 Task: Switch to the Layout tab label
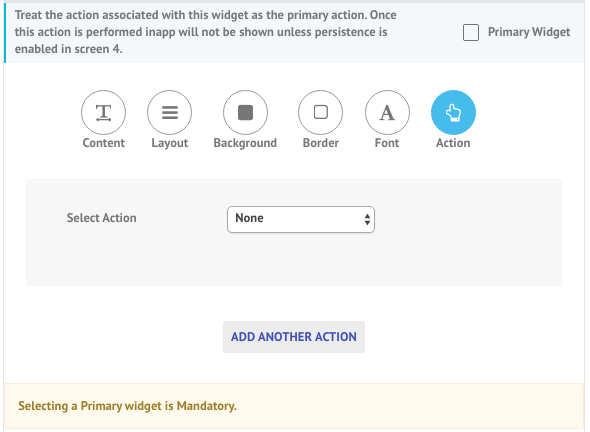pos(170,143)
